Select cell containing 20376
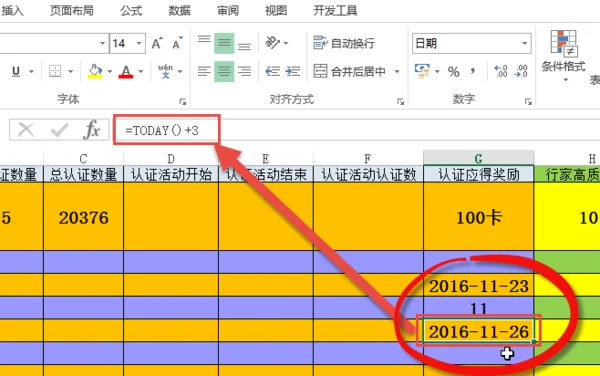This screenshot has height=376, width=600. pyautogui.click(x=83, y=217)
